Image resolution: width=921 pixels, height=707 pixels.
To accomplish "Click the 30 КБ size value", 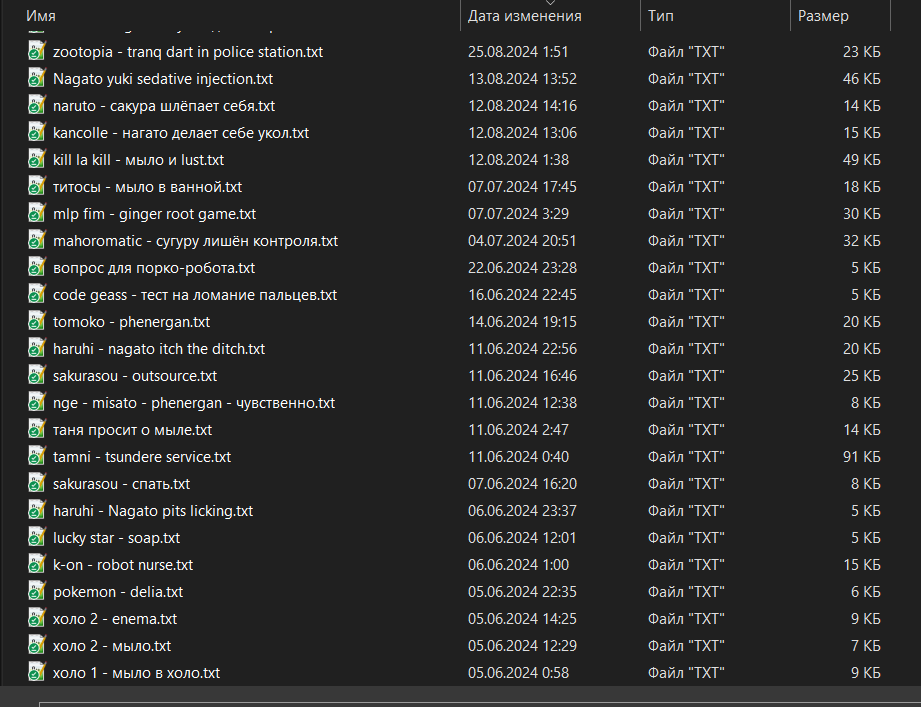I will (x=862, y=214).
